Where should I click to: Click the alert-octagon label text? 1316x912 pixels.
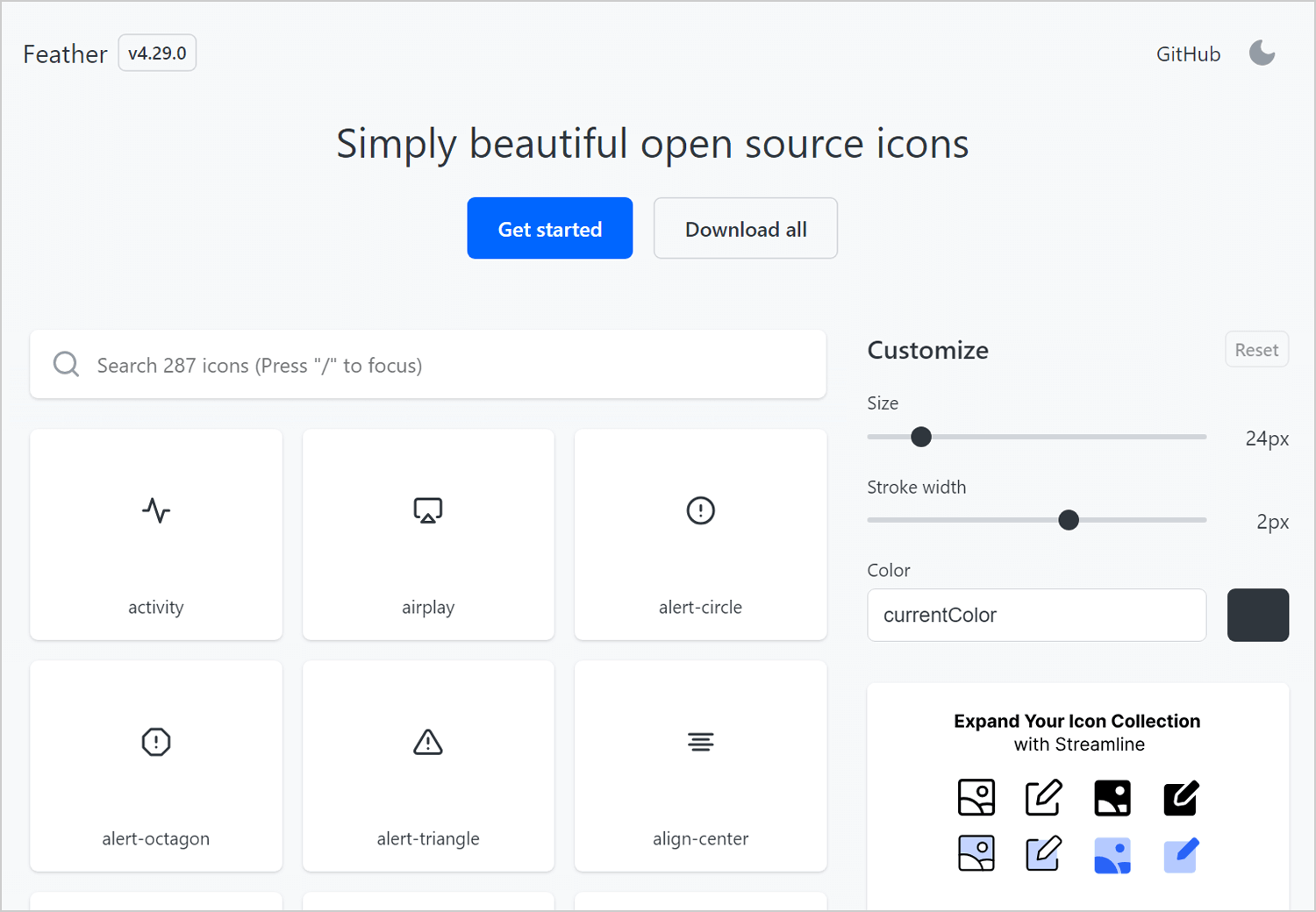[x=156, y=838]
